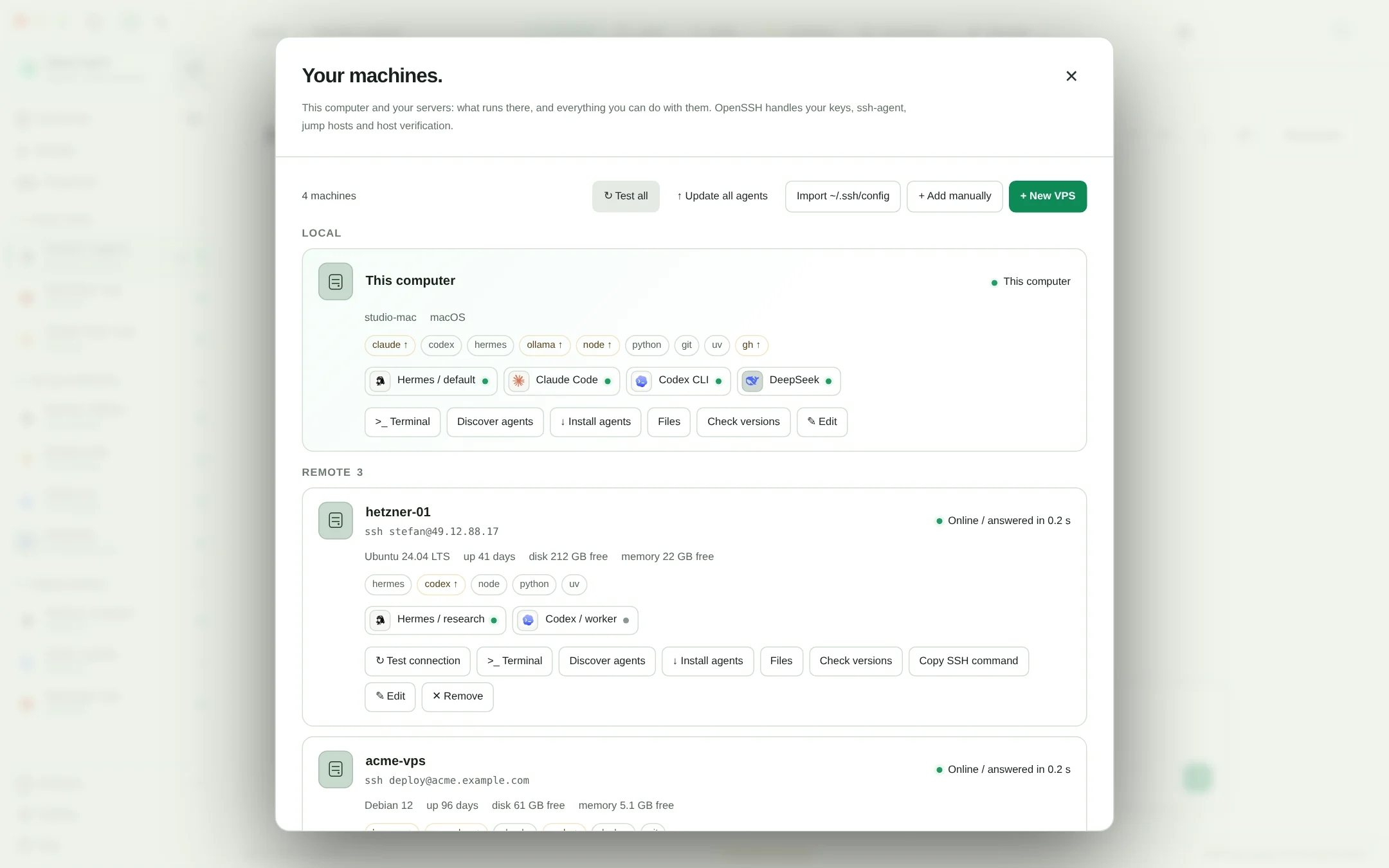Click the This computer machine icon

click(x=336, y=282)
